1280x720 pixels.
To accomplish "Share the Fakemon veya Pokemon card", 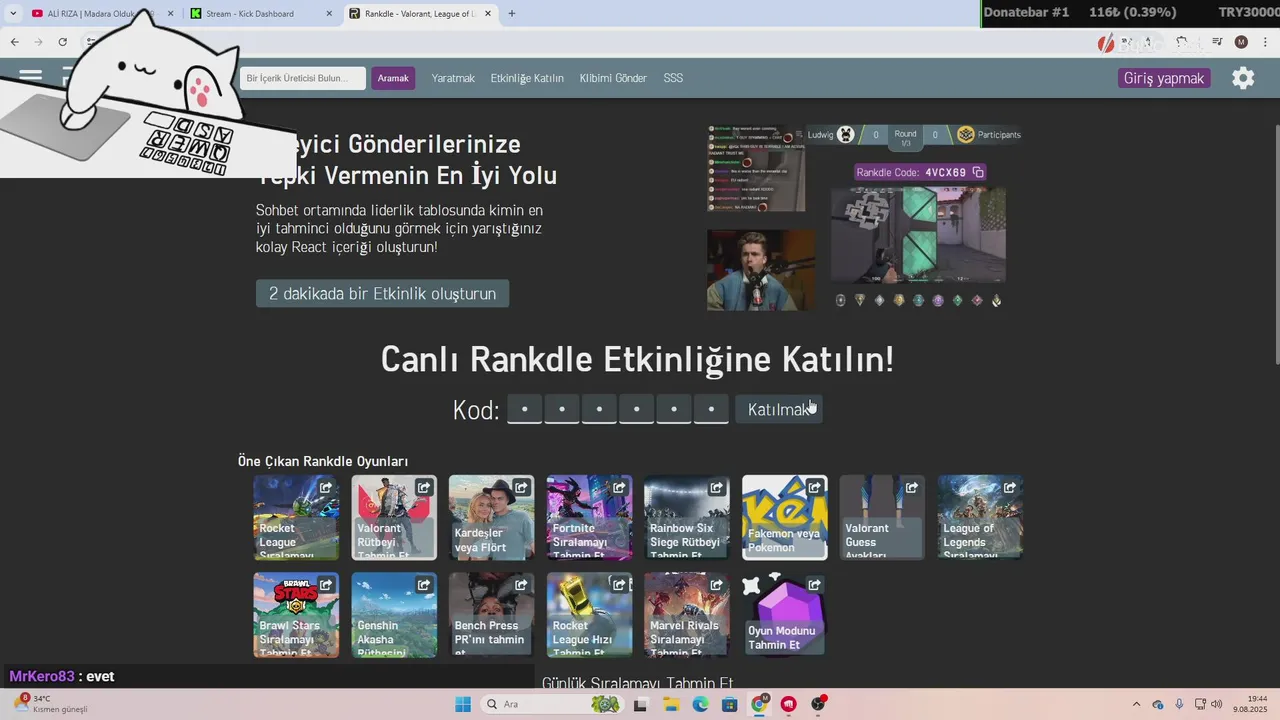I will coord(815,488).
